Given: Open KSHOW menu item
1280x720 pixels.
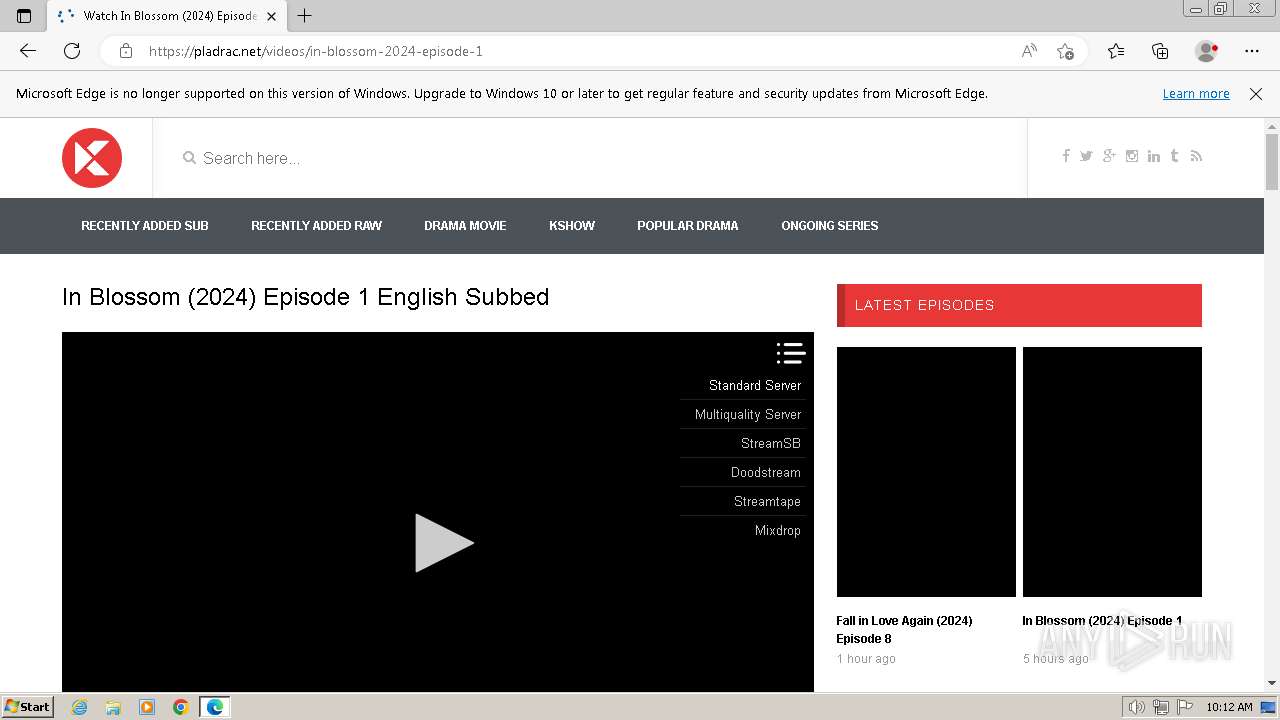Looking at the screenshot, I should pyautogui.click(x=572, y=226).
